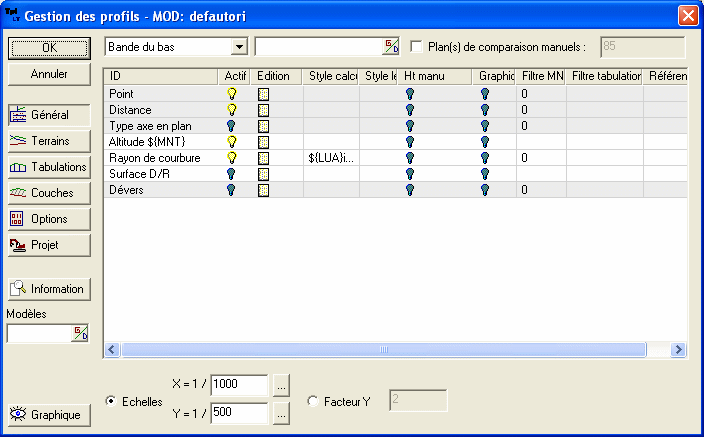Click the Edition icon in Distance row

click(264, 110)
